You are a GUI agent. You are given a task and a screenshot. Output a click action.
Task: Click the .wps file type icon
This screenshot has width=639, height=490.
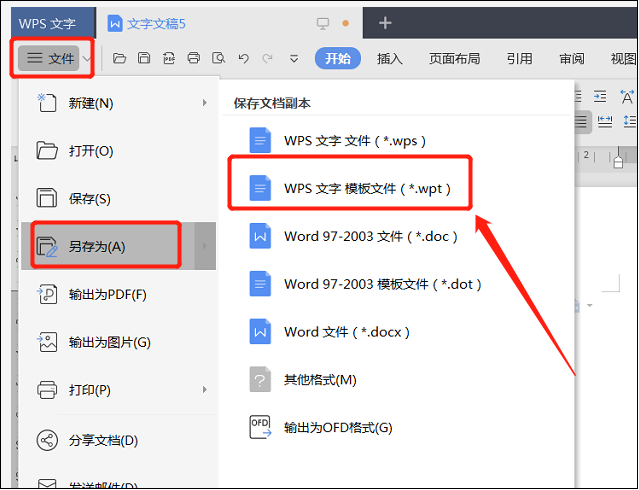[260, 141]
